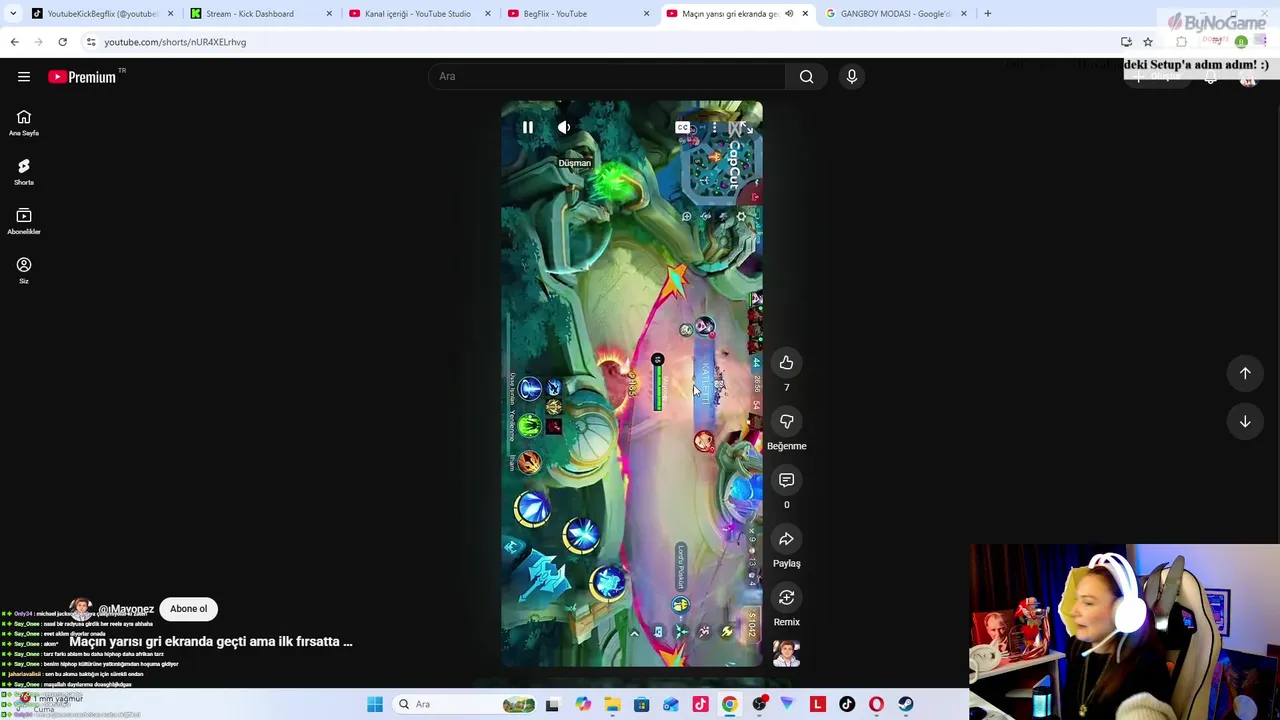Click the search magnifier button

(806, 77)
